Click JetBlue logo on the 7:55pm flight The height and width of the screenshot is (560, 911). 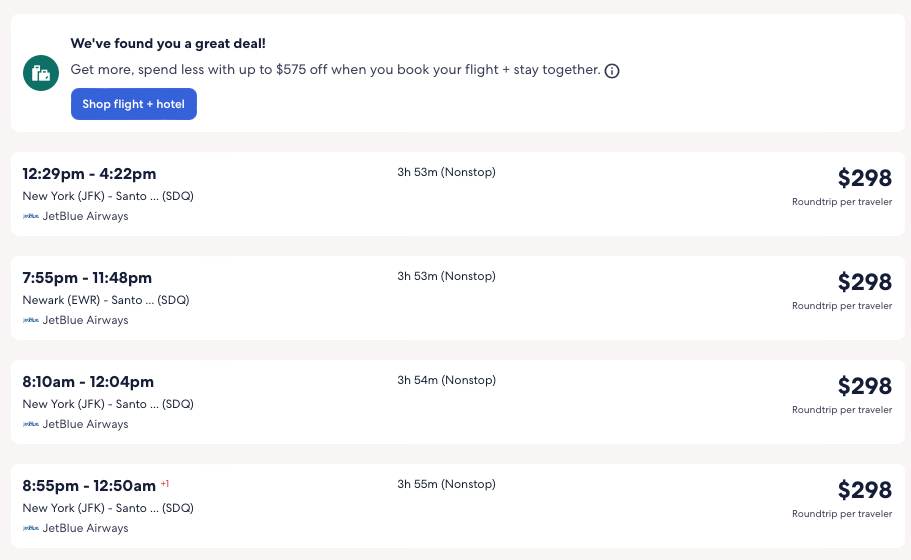coord(31,320)
